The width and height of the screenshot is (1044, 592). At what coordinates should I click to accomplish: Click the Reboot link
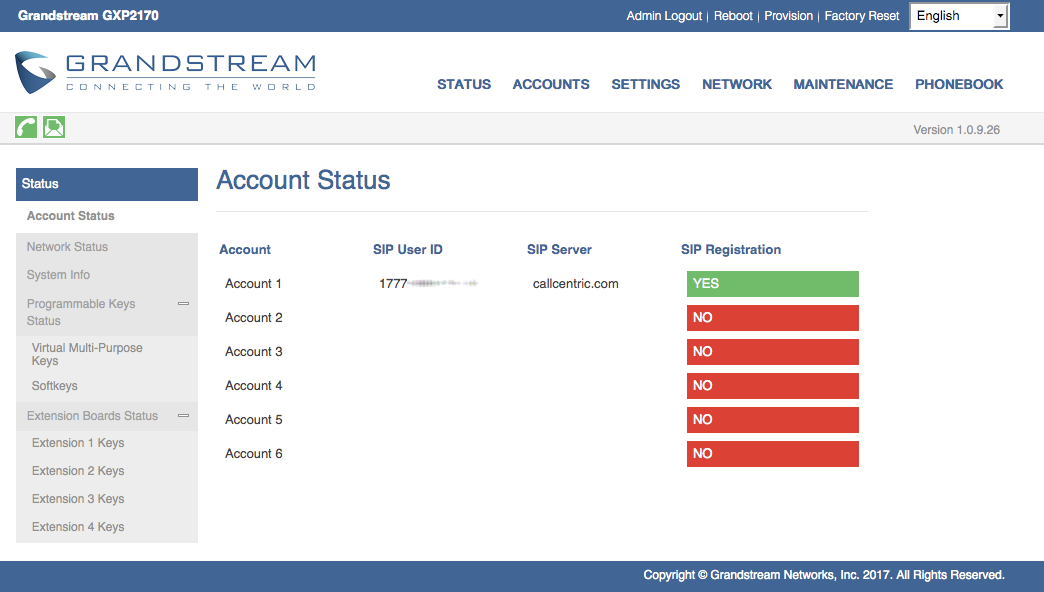(733, 16)
